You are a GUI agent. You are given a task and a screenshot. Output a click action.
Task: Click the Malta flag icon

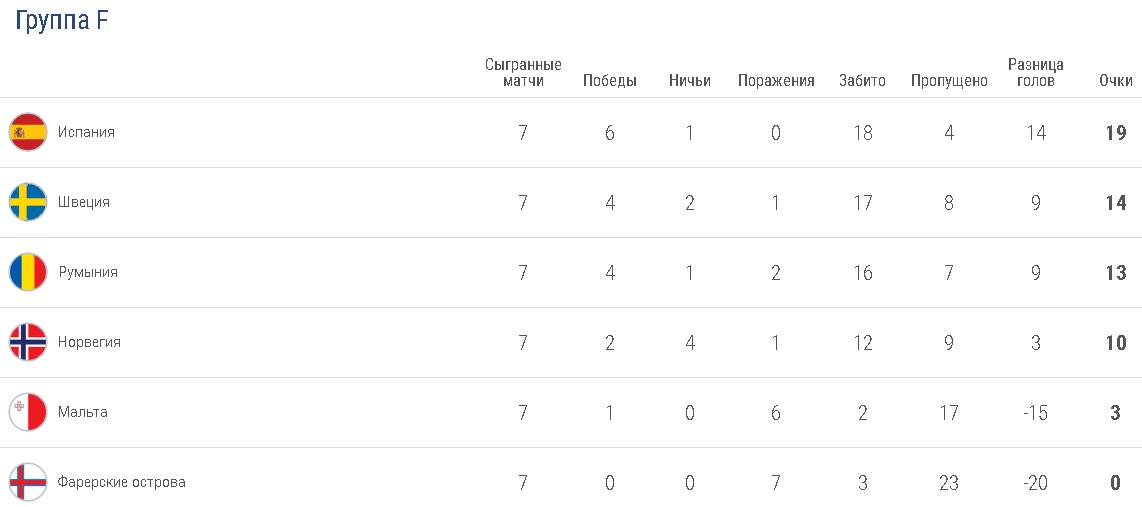point(28,412)
